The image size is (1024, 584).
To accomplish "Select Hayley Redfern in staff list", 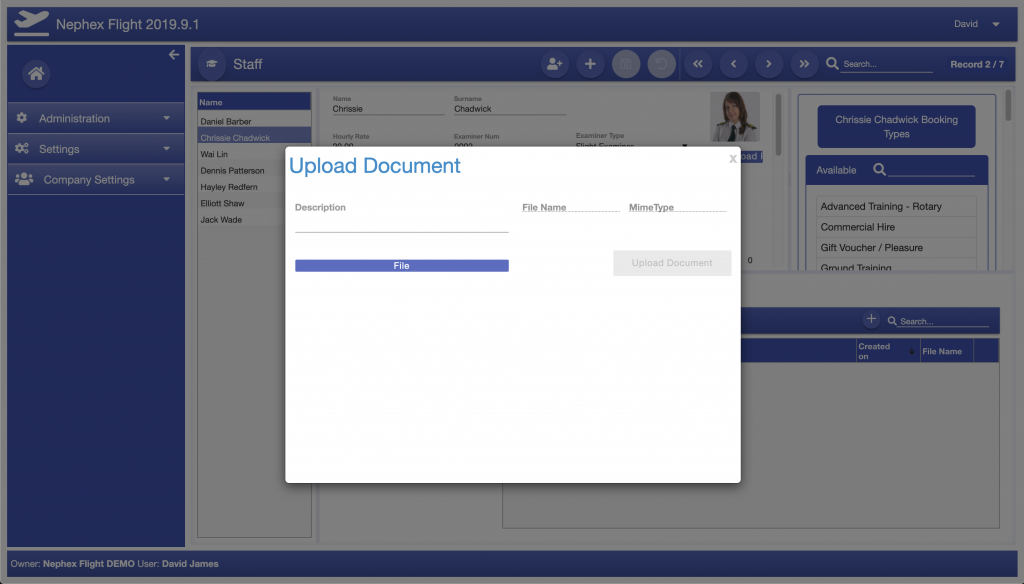I will (x=241, y=187).
